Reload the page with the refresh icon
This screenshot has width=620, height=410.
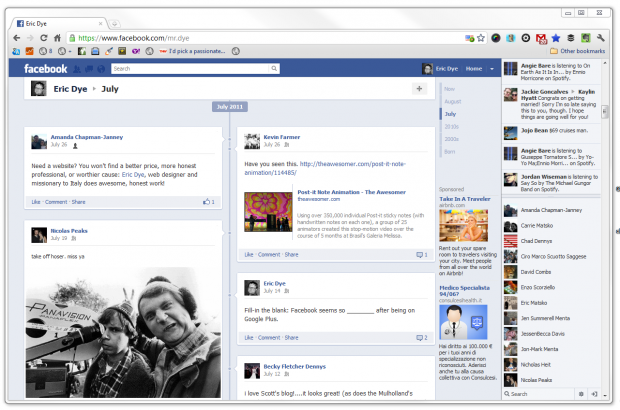[43, 38]
